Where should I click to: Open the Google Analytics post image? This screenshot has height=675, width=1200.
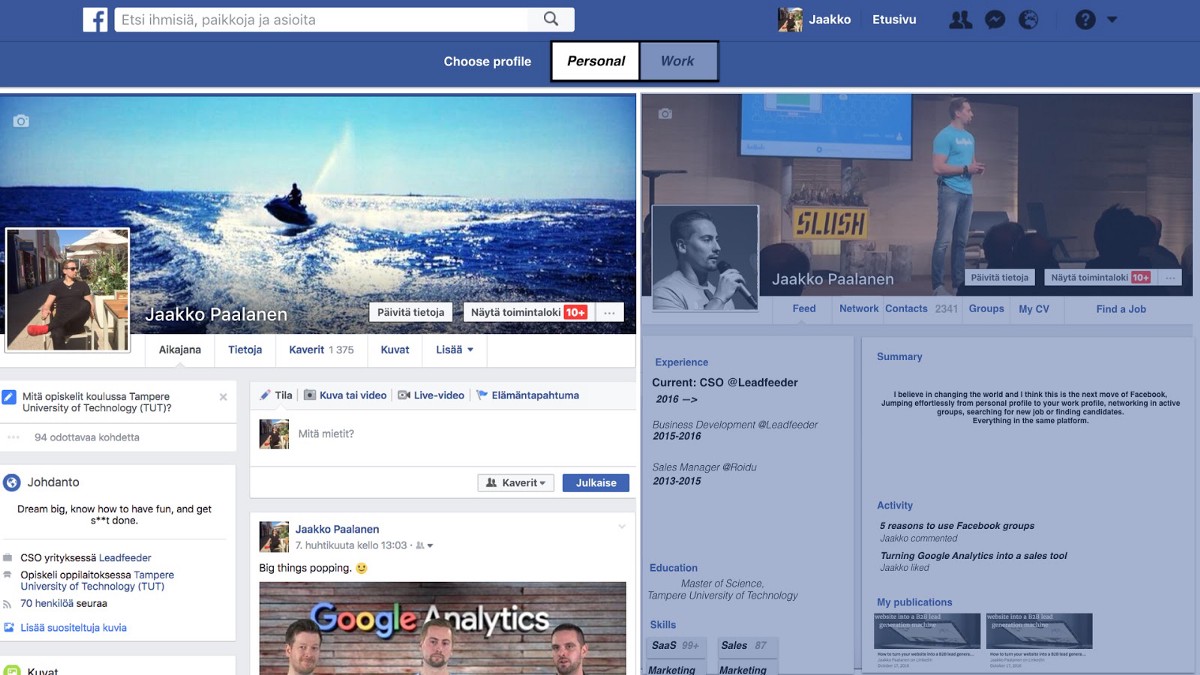[x=443, y=628]
